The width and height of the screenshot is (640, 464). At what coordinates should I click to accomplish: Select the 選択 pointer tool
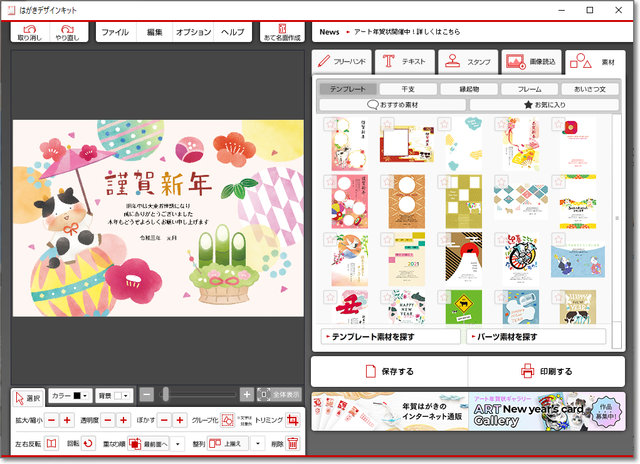[29, 396]
